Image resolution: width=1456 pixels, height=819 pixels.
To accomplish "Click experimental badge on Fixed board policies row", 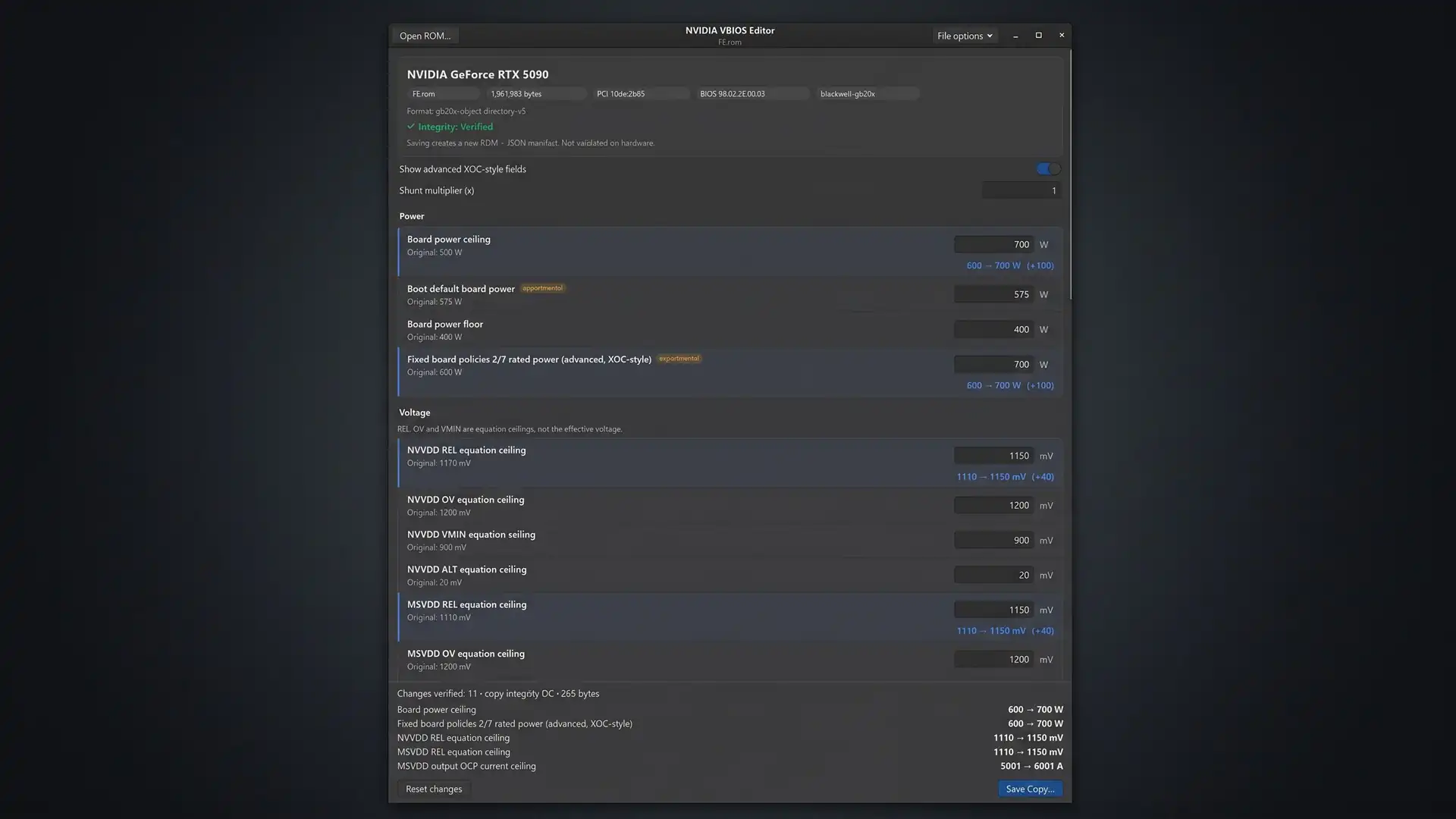I will tap(679, 359).
